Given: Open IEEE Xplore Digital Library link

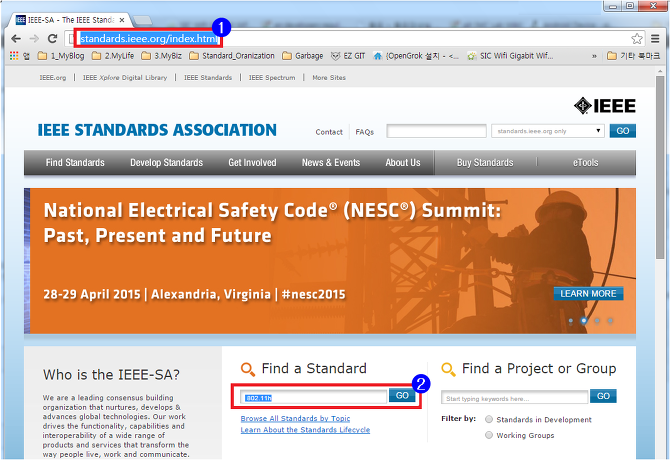Looking at the screenshot, I should click(125, 78).
